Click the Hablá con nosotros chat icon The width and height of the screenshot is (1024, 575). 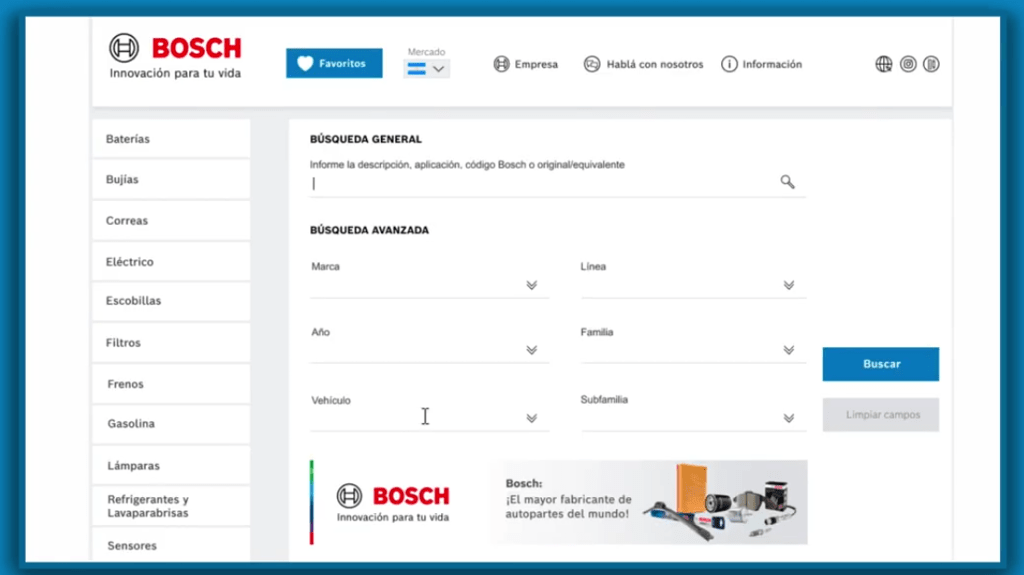(592, 64)
